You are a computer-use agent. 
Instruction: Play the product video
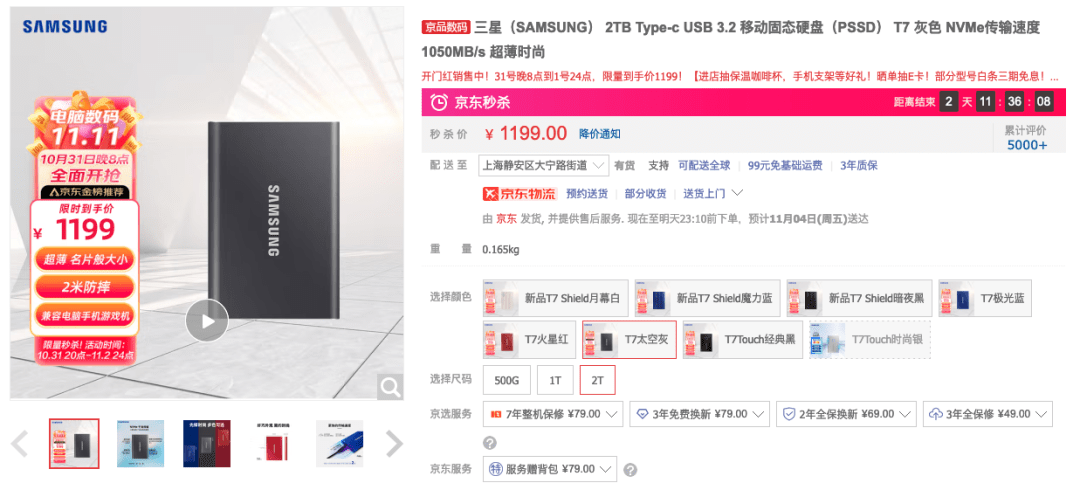(207, 320)
